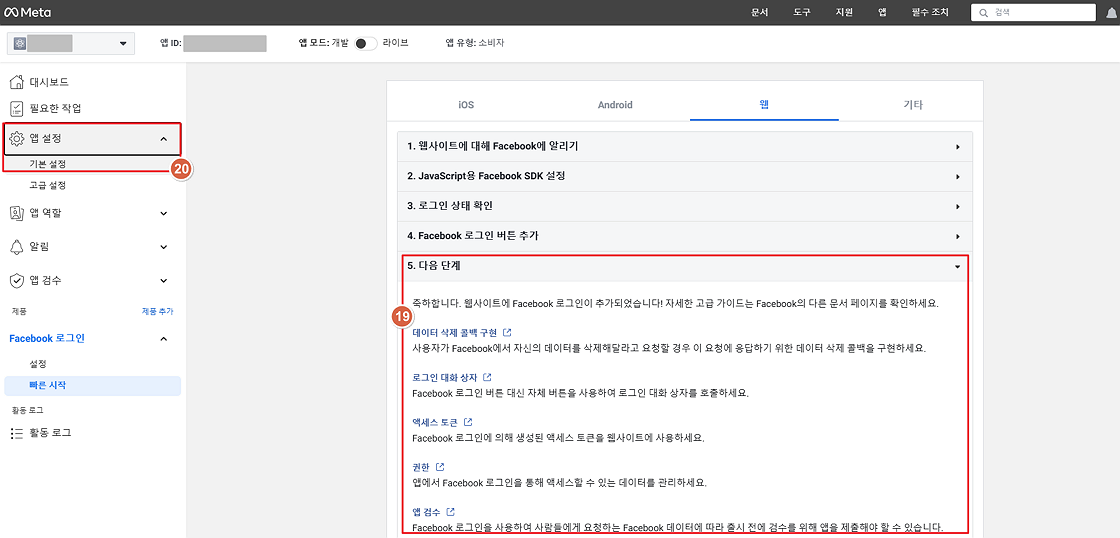Collapse the Facebook 로그인 chevron
This screenshot has width=1120, height=538.
pyautogui.click(x=164, y=339)
